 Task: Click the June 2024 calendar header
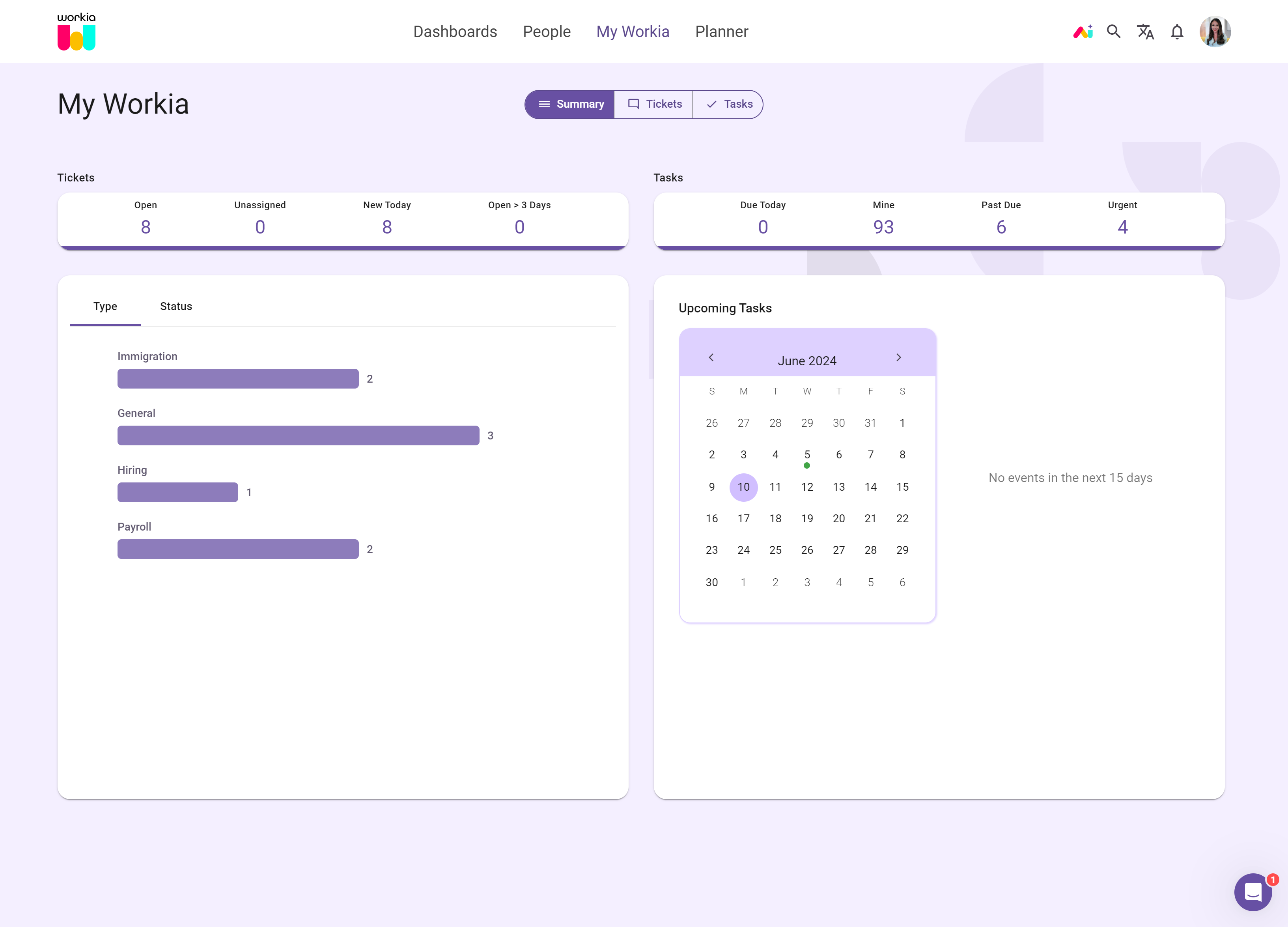[x=807, y=361]
